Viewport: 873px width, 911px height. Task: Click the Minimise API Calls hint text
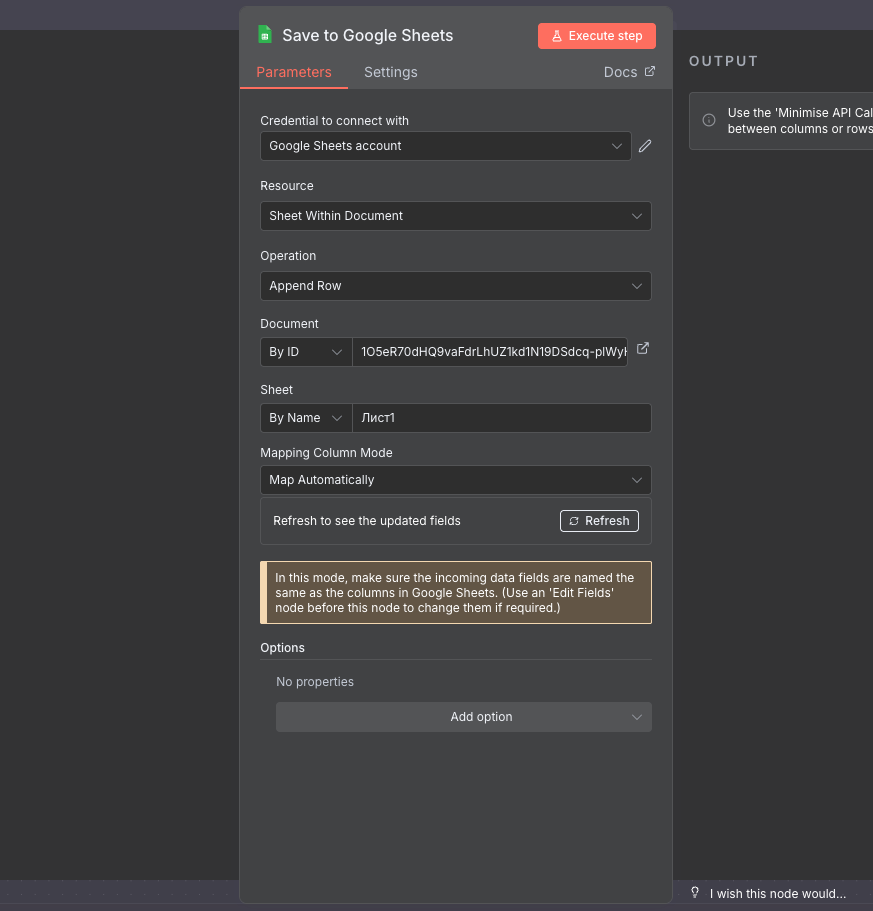800,121
